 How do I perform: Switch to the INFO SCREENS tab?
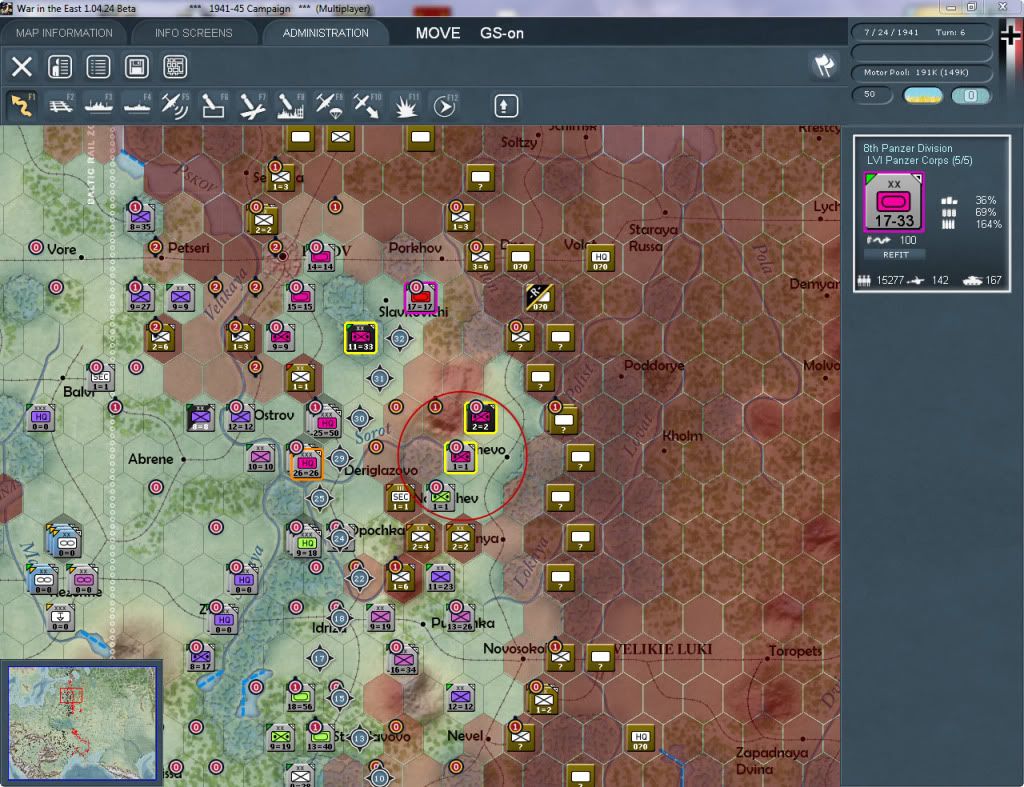coord(193,33)
